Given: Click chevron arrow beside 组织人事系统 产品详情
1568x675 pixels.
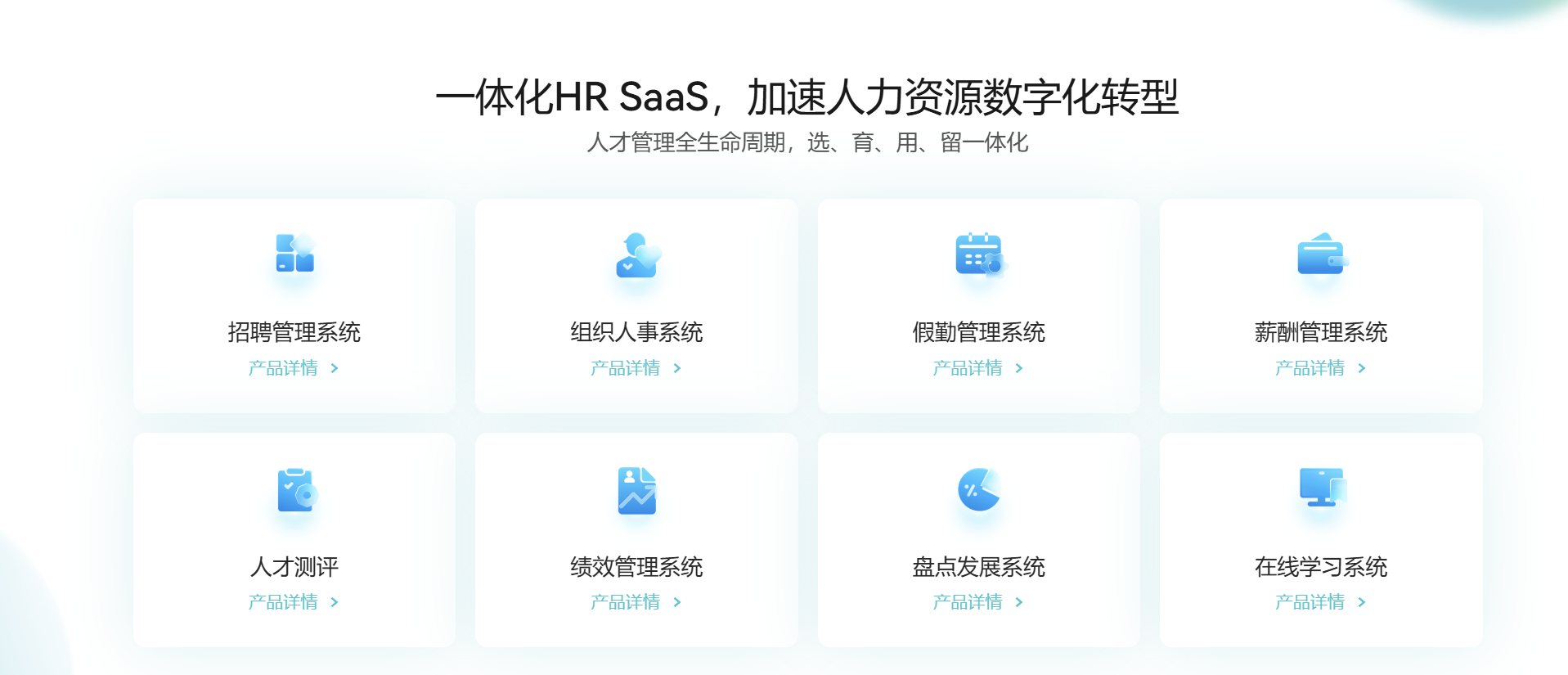Looking at the screenshot, I should click(x=677, y=368).
